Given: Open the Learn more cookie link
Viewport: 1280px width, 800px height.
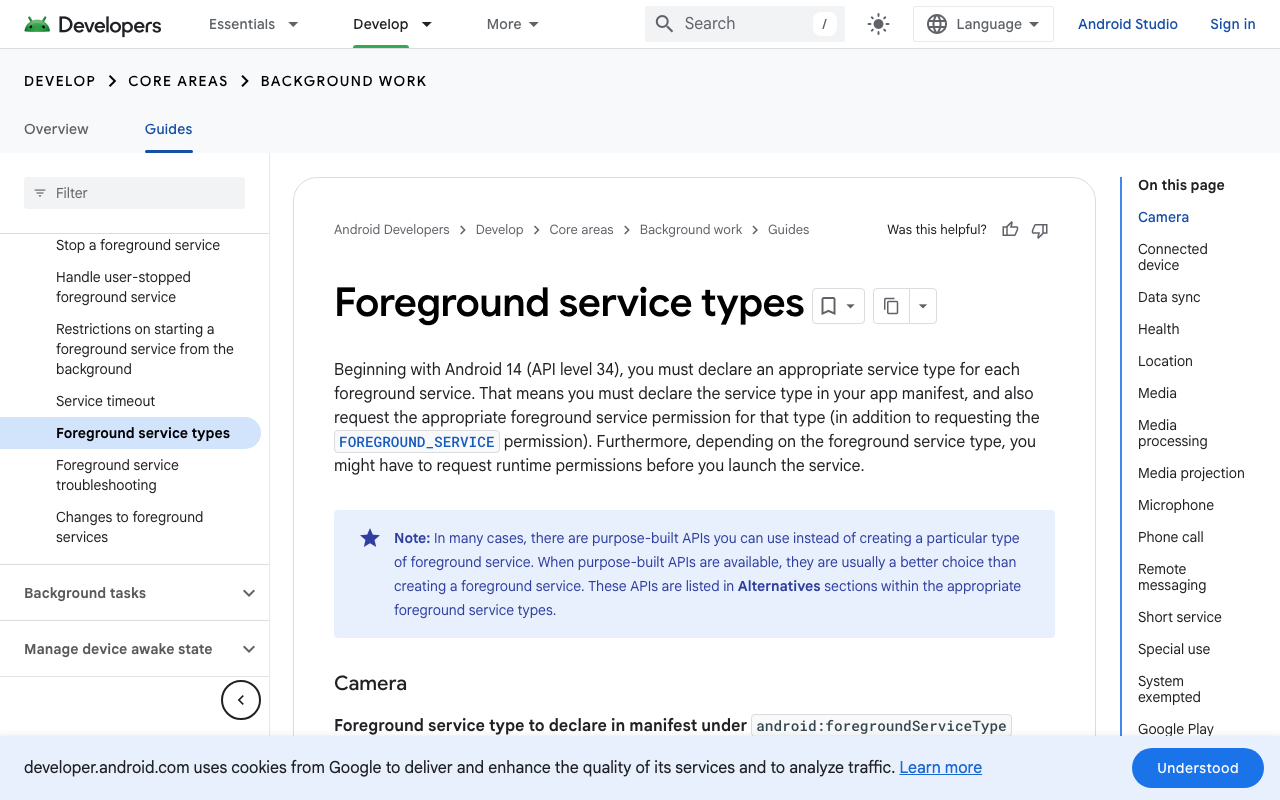Looking at the screenshot, I should click(x=940, y=767).
